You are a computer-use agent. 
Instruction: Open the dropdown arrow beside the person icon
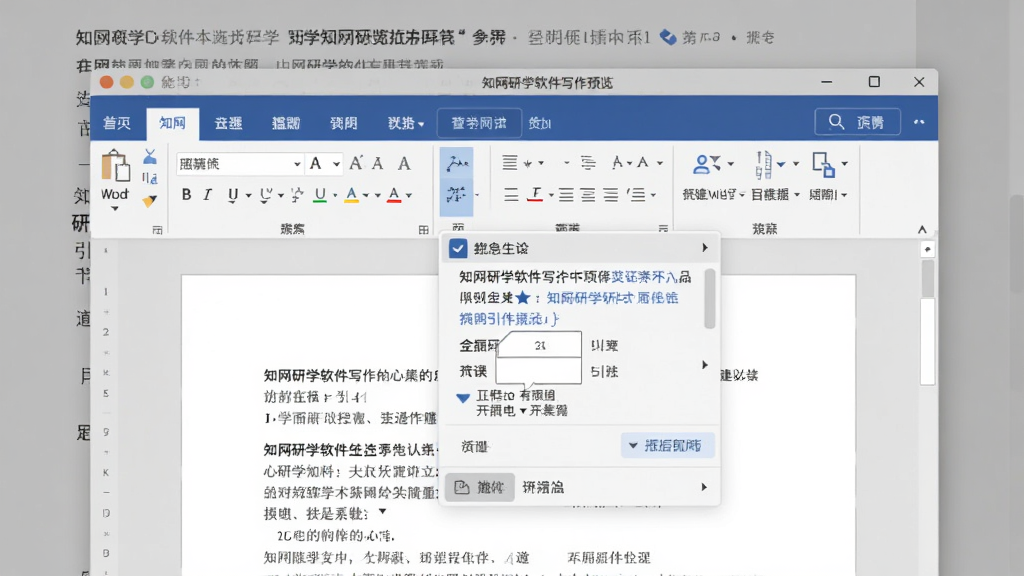[731, 164]
